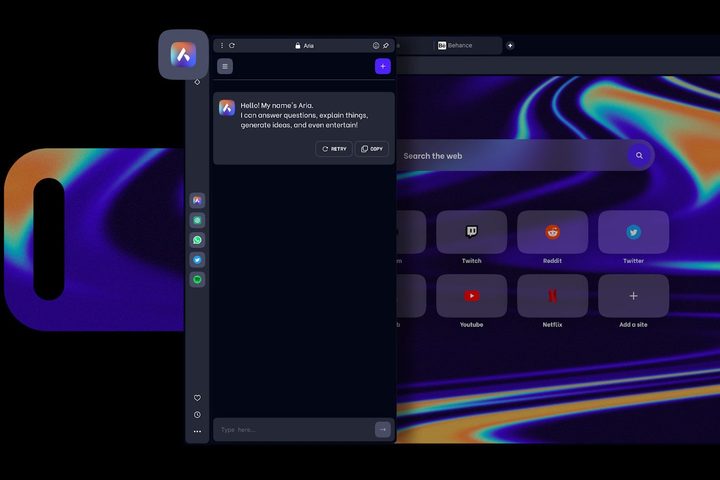Open the Netflix speed dial tile

pos(552,296)
